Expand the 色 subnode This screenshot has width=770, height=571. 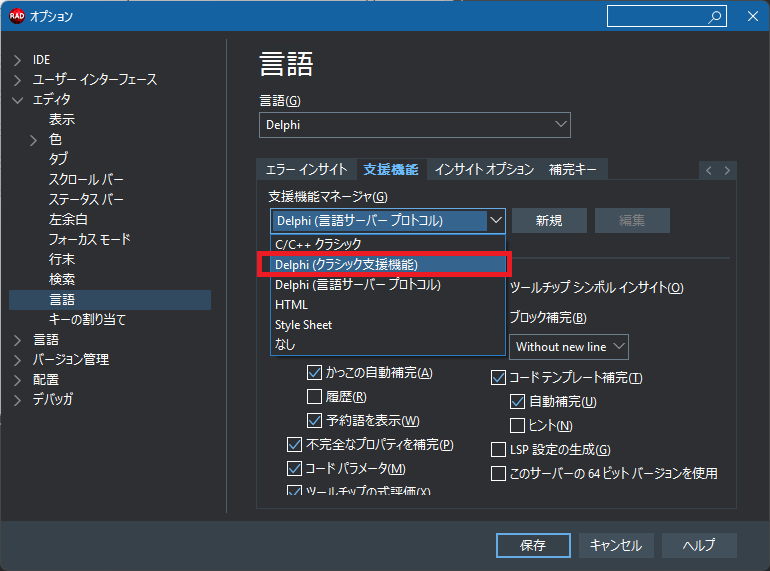33,140
